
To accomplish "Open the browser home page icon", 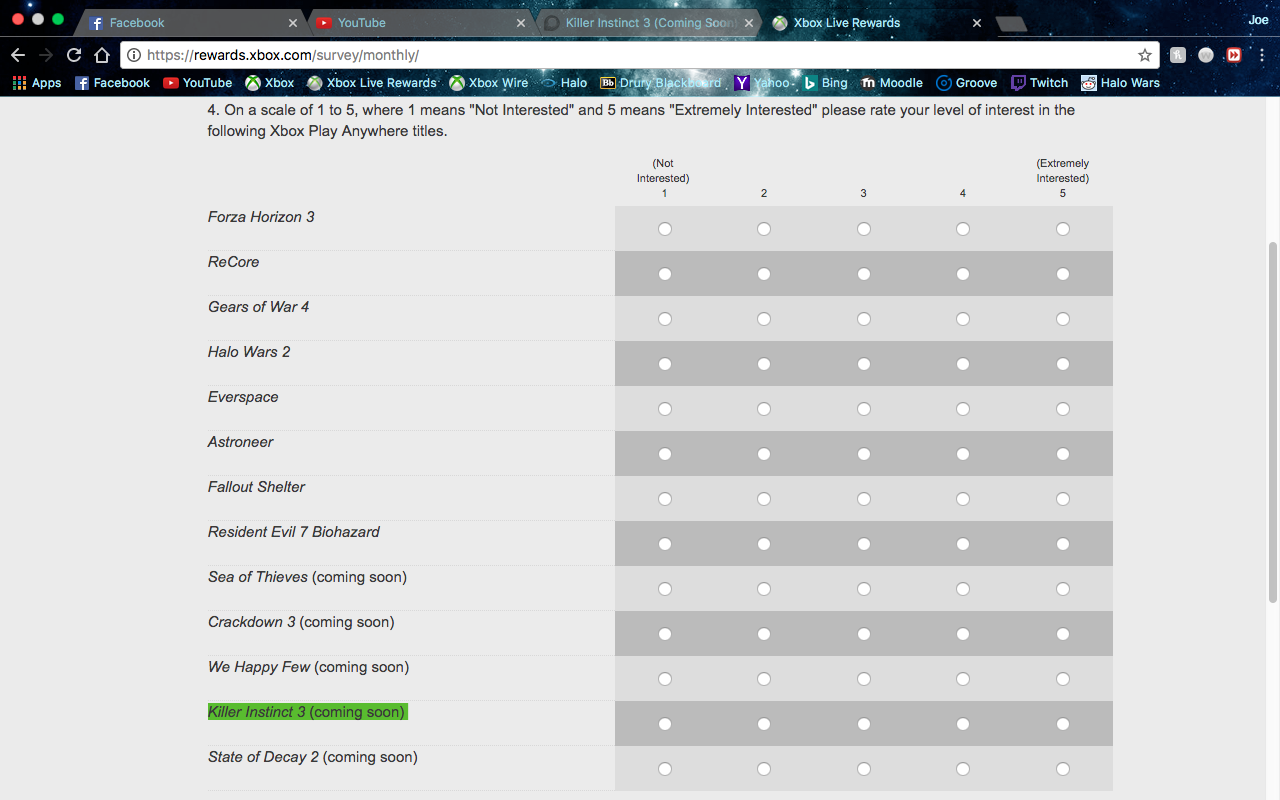I will (x=102, y=55).
